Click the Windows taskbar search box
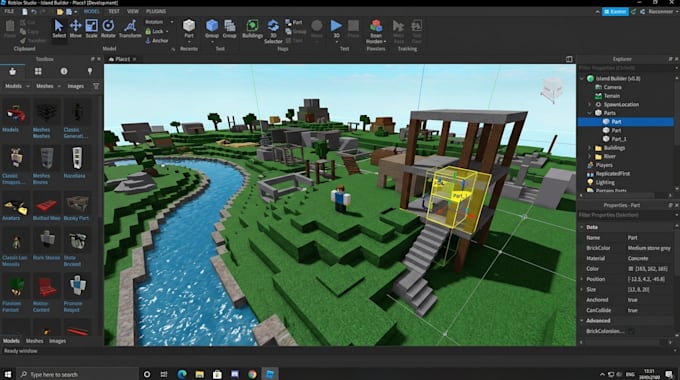 (78, 374)
